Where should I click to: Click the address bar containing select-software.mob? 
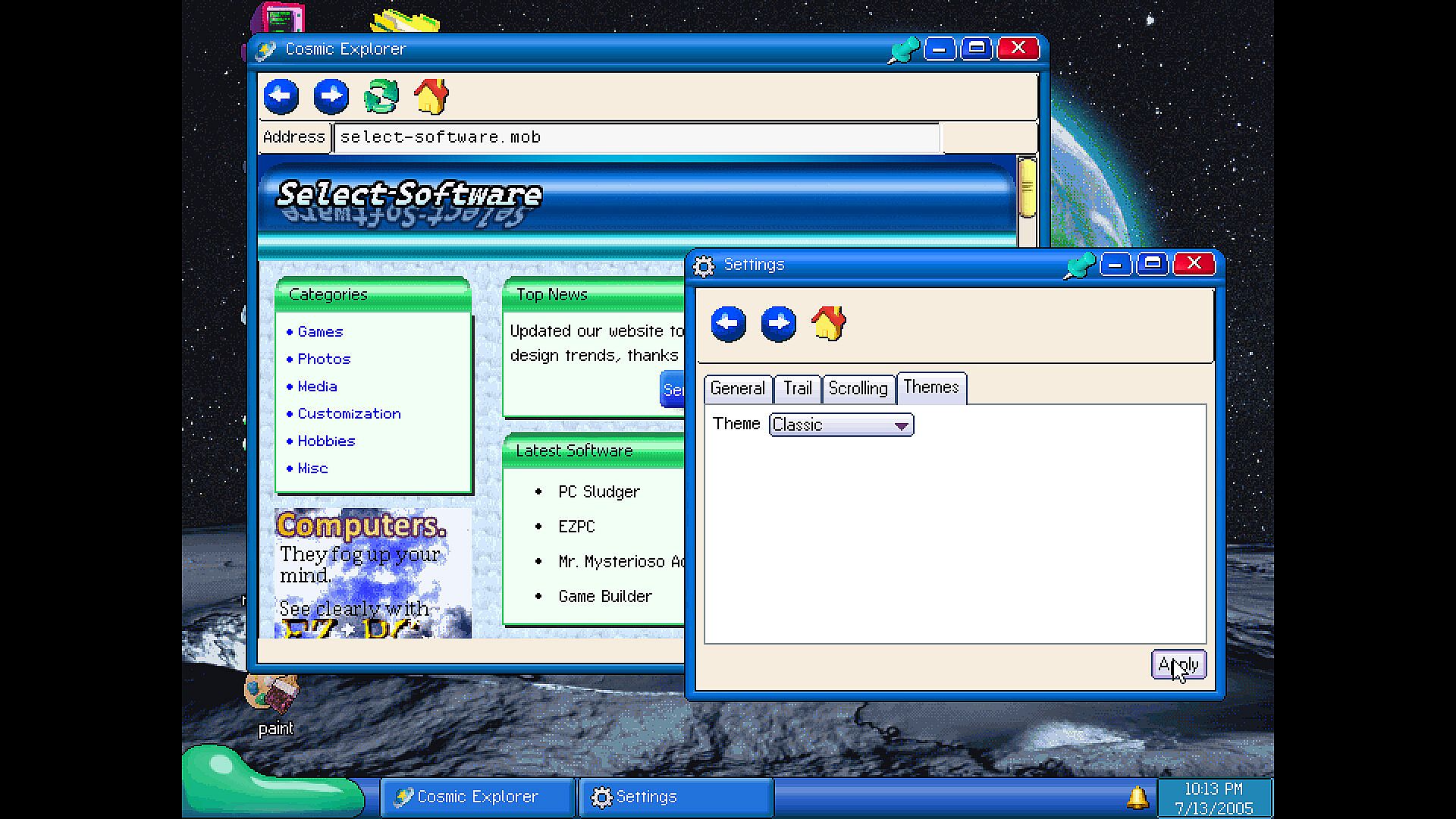click(637, 137)
